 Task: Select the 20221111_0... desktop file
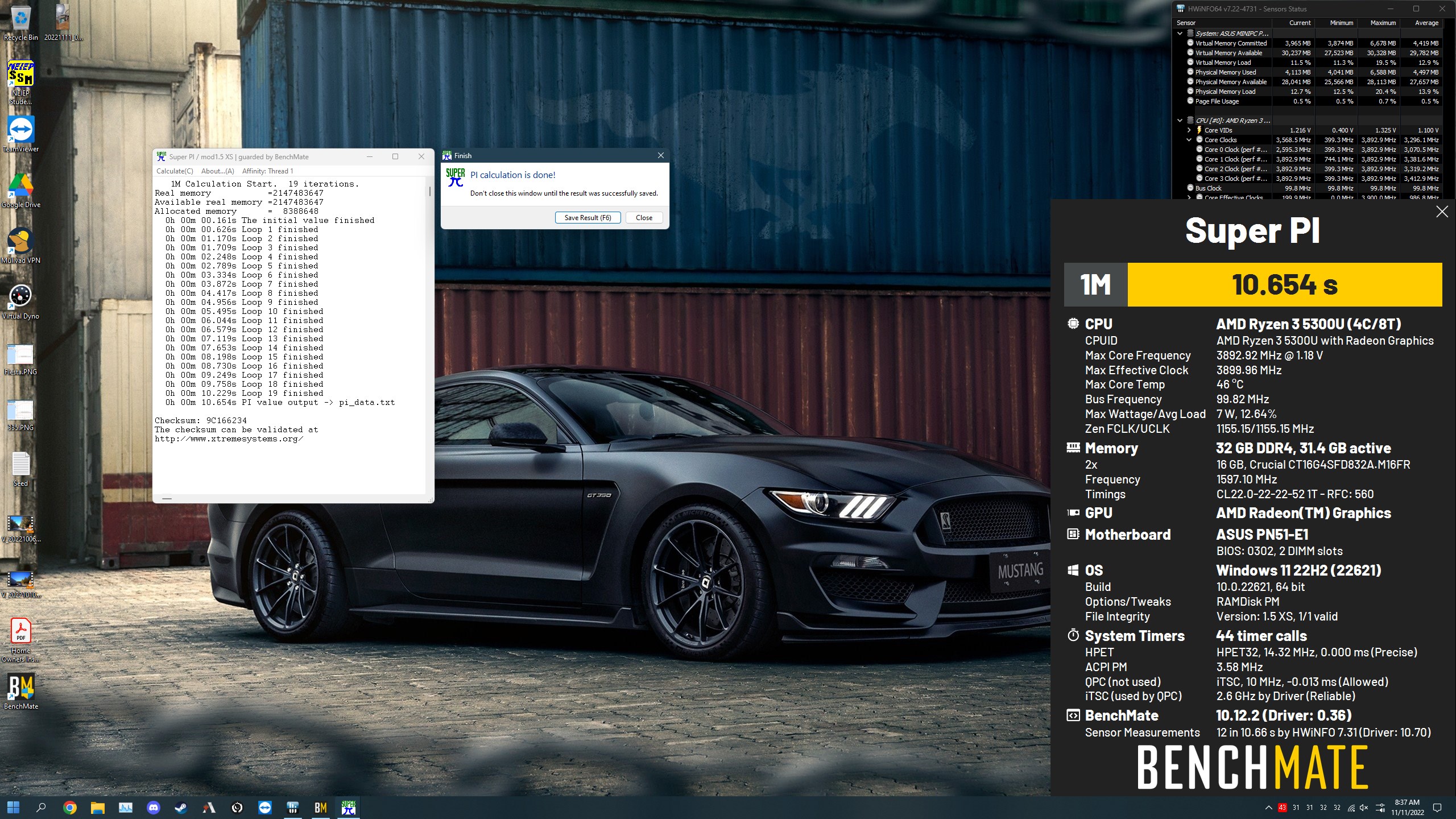tap(63, 23)
